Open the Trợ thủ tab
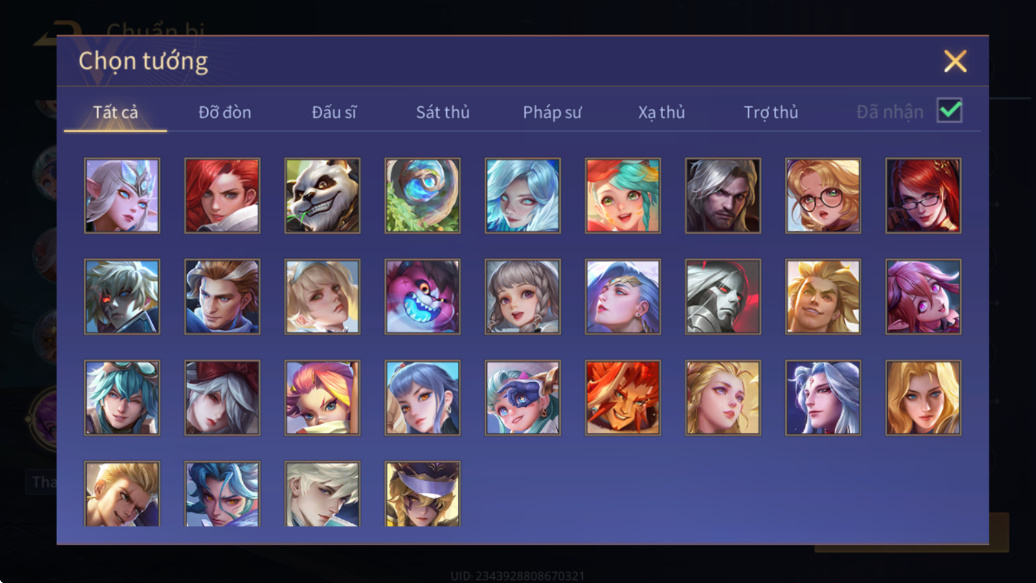This screenshot has width=1036, height=583. pyautogui.click(x=771, y=112)
